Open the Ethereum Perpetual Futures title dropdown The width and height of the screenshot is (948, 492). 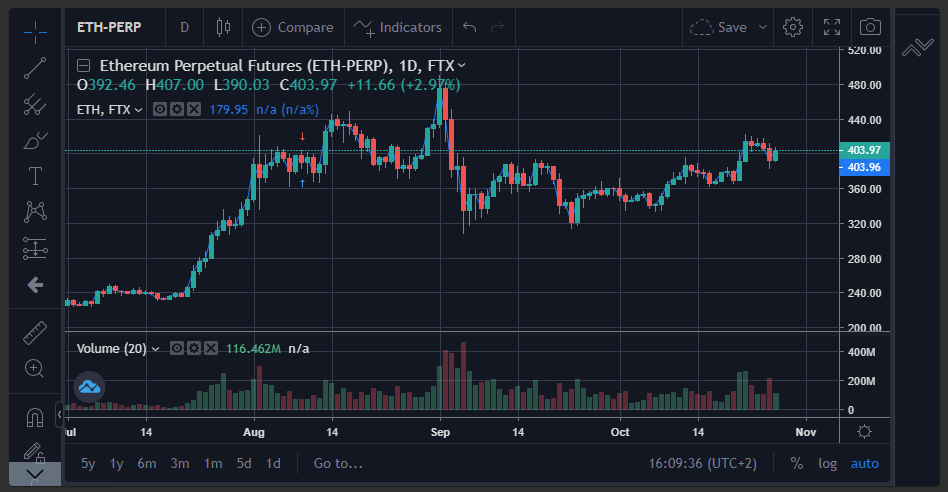pyautogui.click(x=462, y=65)
